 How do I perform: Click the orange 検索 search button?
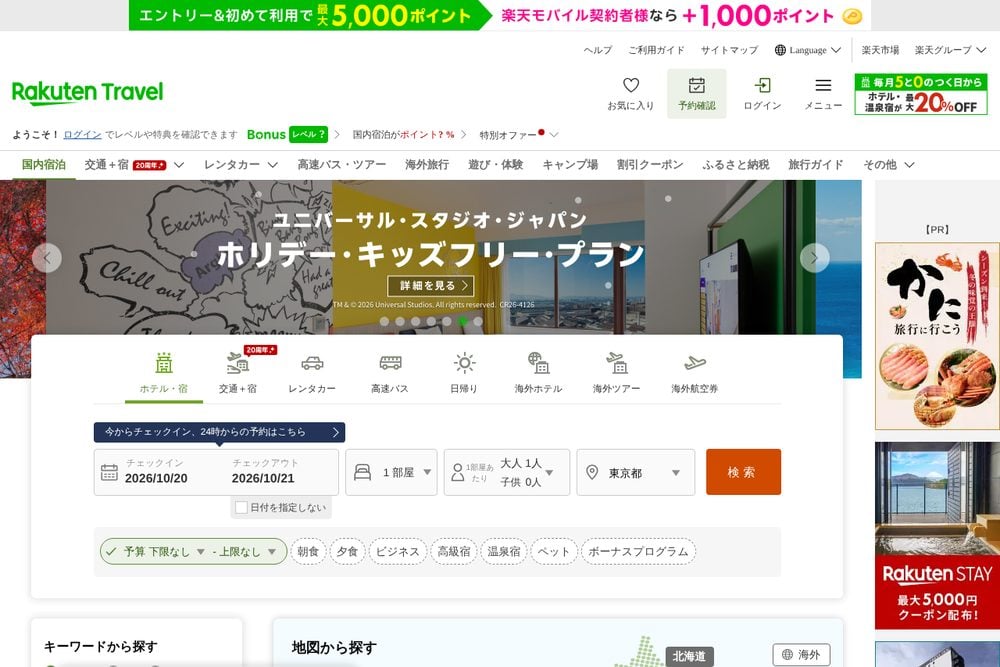click(x=743, y=472)
